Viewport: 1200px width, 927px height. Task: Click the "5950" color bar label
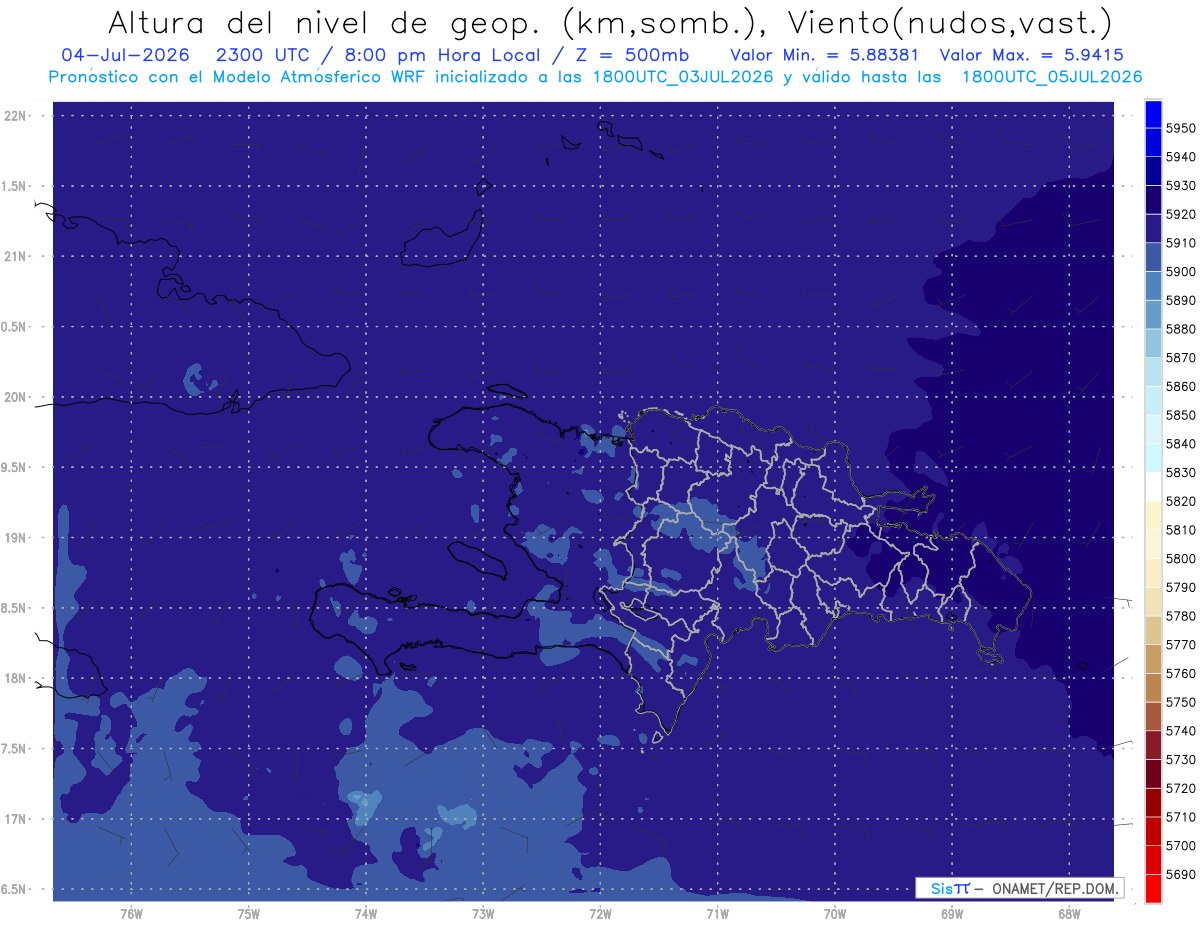point(1180,128)
